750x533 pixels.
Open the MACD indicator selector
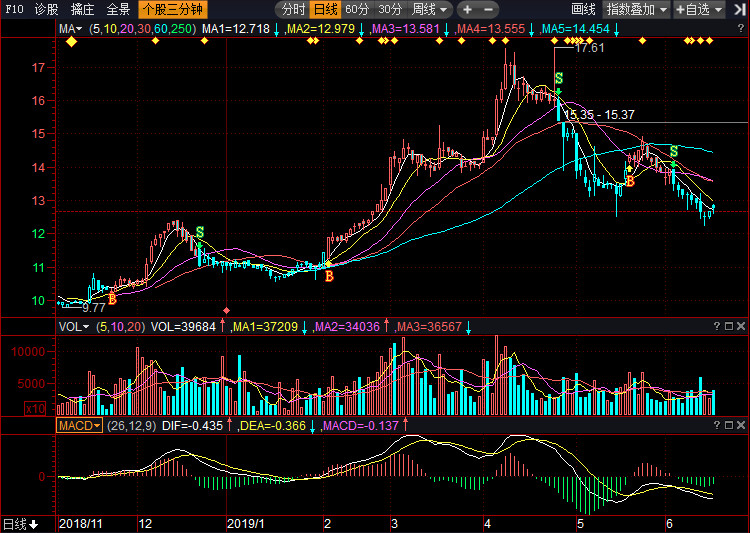(78, 425)
